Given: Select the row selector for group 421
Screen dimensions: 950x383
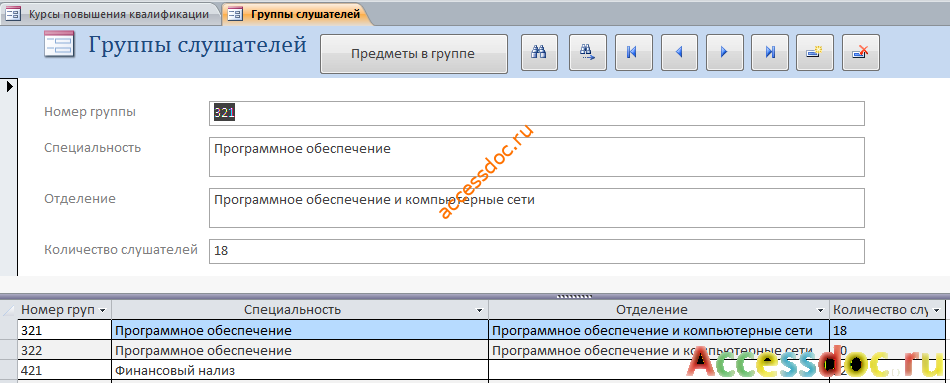Looking at the screenshot, I should click(8, 370).
